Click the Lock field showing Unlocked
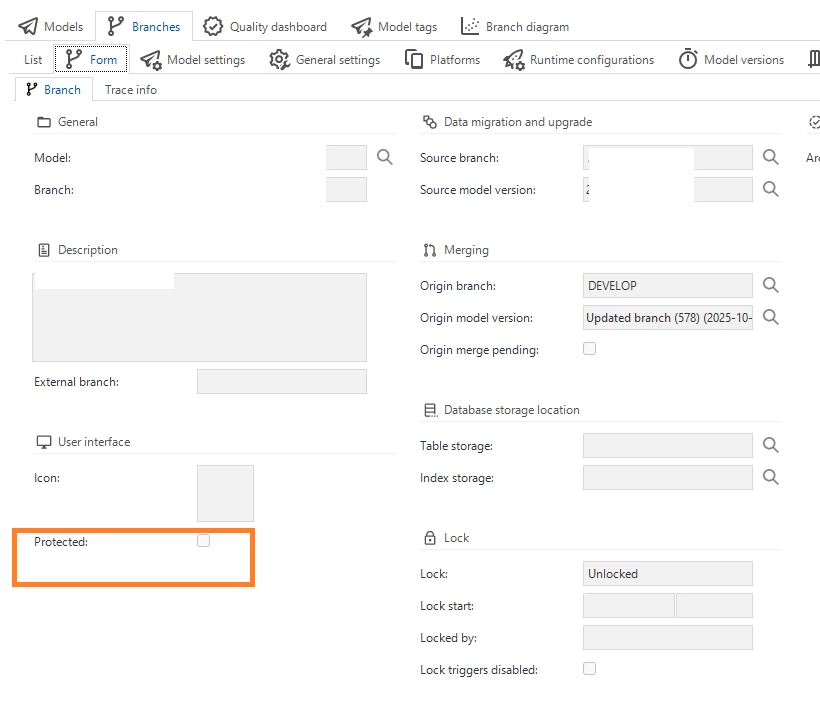820x727 pixels. coord(668,574)
